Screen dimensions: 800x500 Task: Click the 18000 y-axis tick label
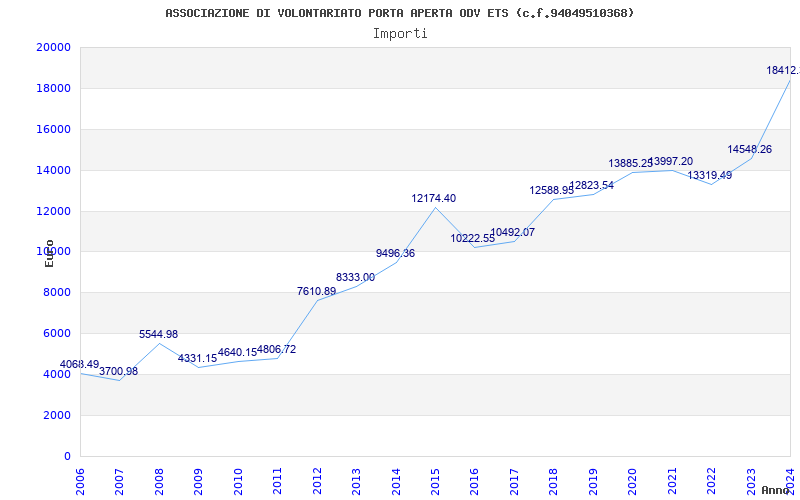point(53,88)
